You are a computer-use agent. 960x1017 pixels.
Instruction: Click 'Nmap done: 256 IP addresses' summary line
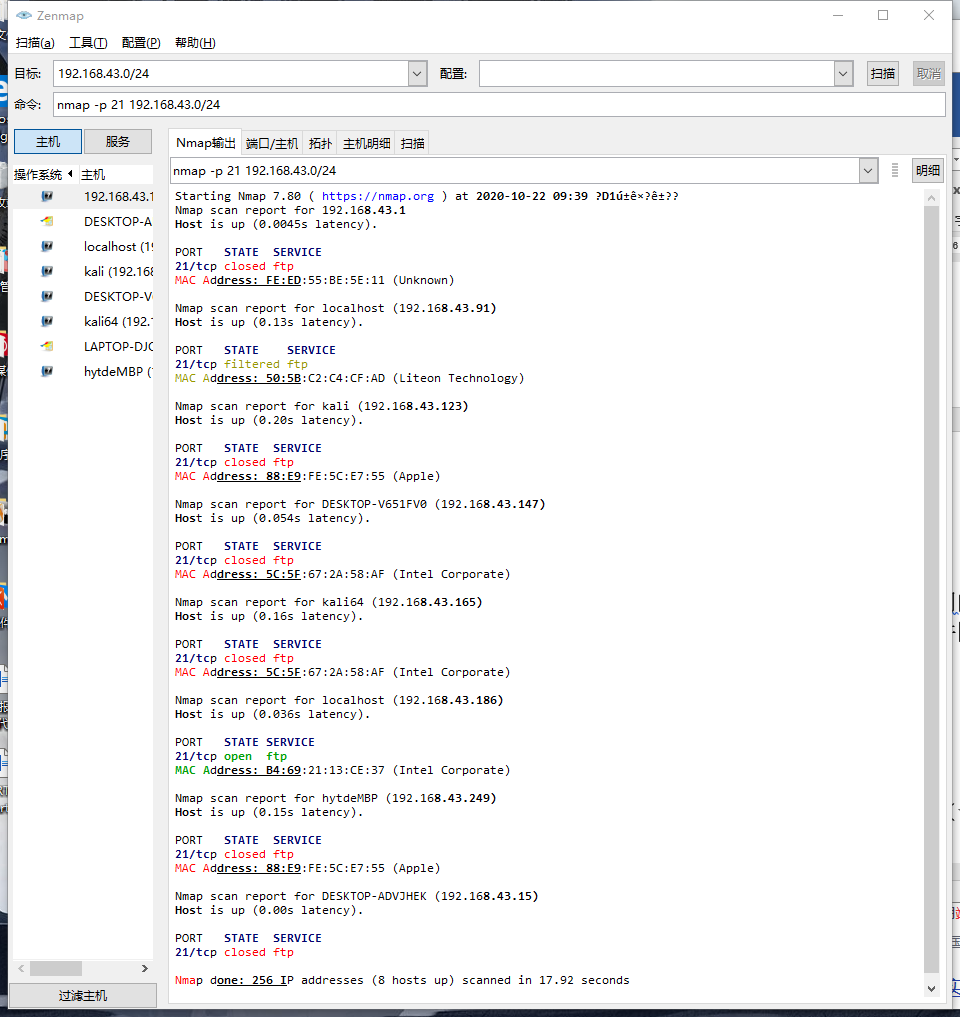click(402, 980)
